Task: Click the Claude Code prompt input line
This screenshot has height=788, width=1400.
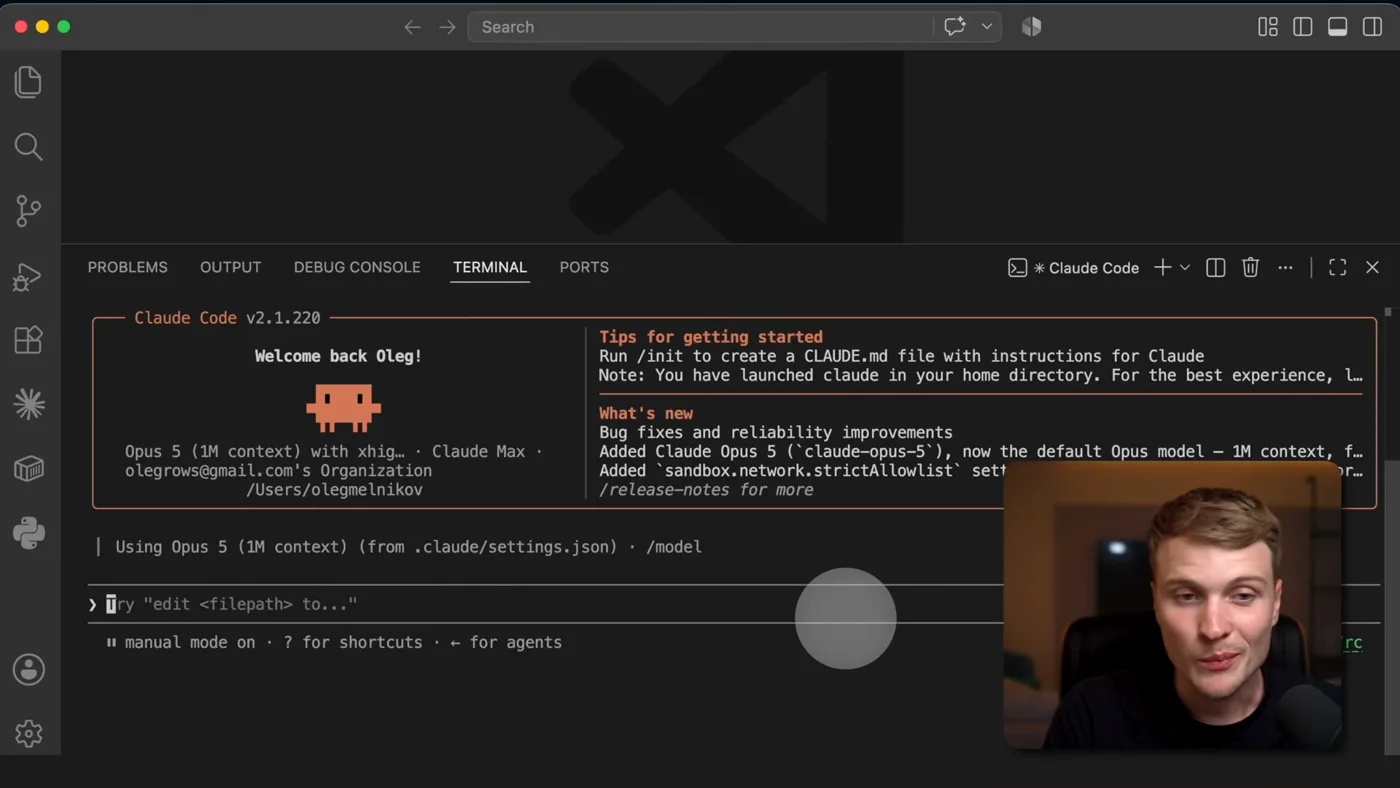Action: 545,604
